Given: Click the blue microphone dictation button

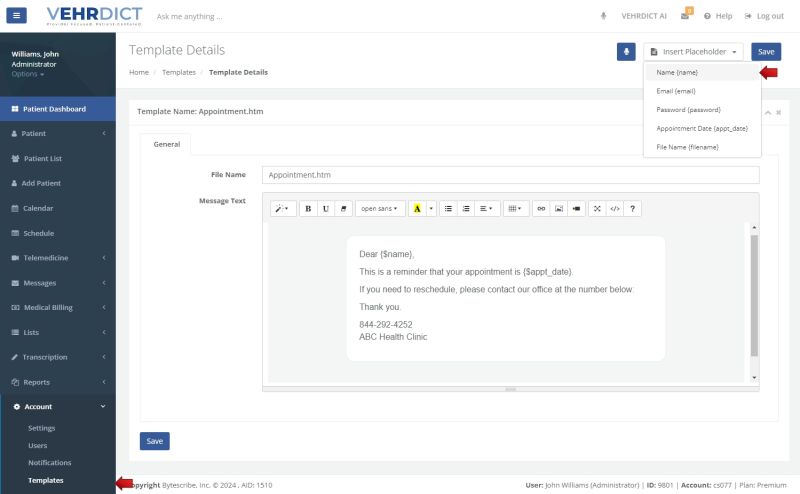Looking at the screenshot, I should [626, 52].
